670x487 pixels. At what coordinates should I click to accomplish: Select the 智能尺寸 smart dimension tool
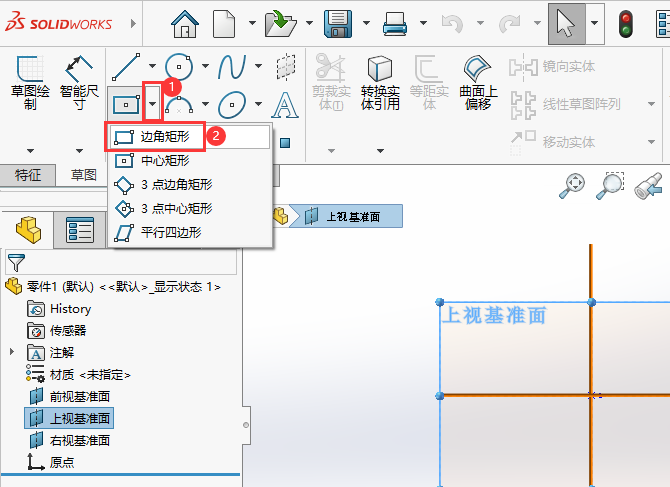tap(79, 82)
